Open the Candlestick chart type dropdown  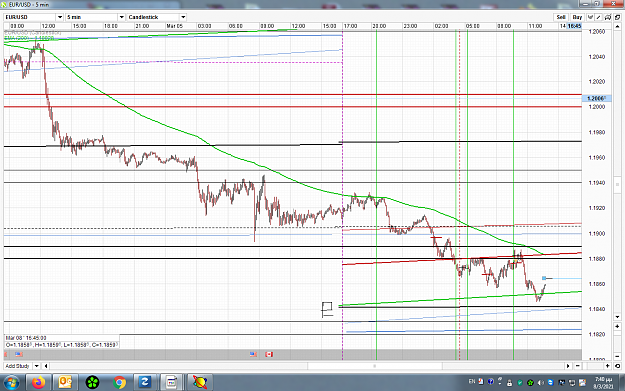coord(157,17)
